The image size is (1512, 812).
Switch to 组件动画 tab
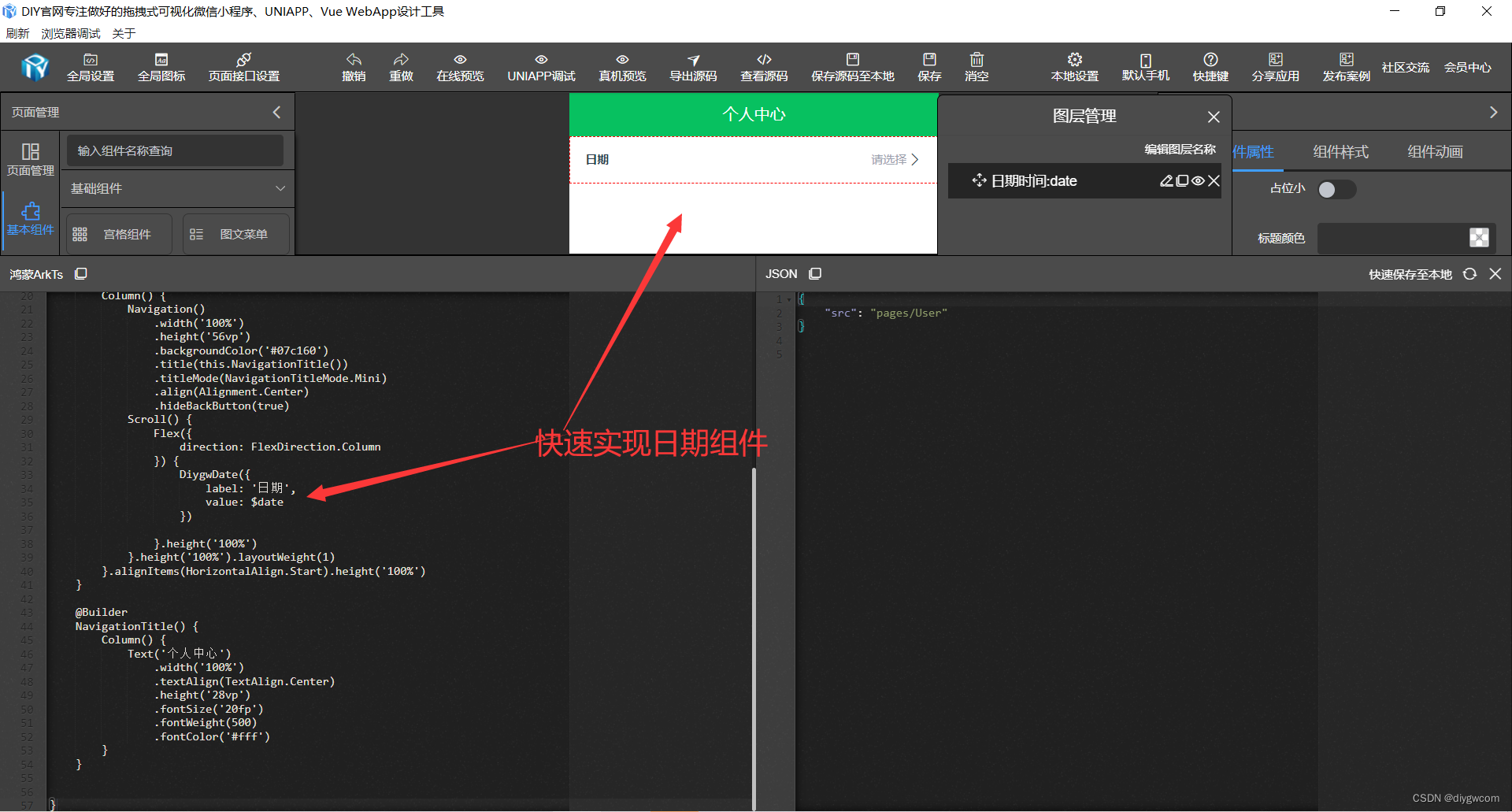click(x=1435, y=152)
